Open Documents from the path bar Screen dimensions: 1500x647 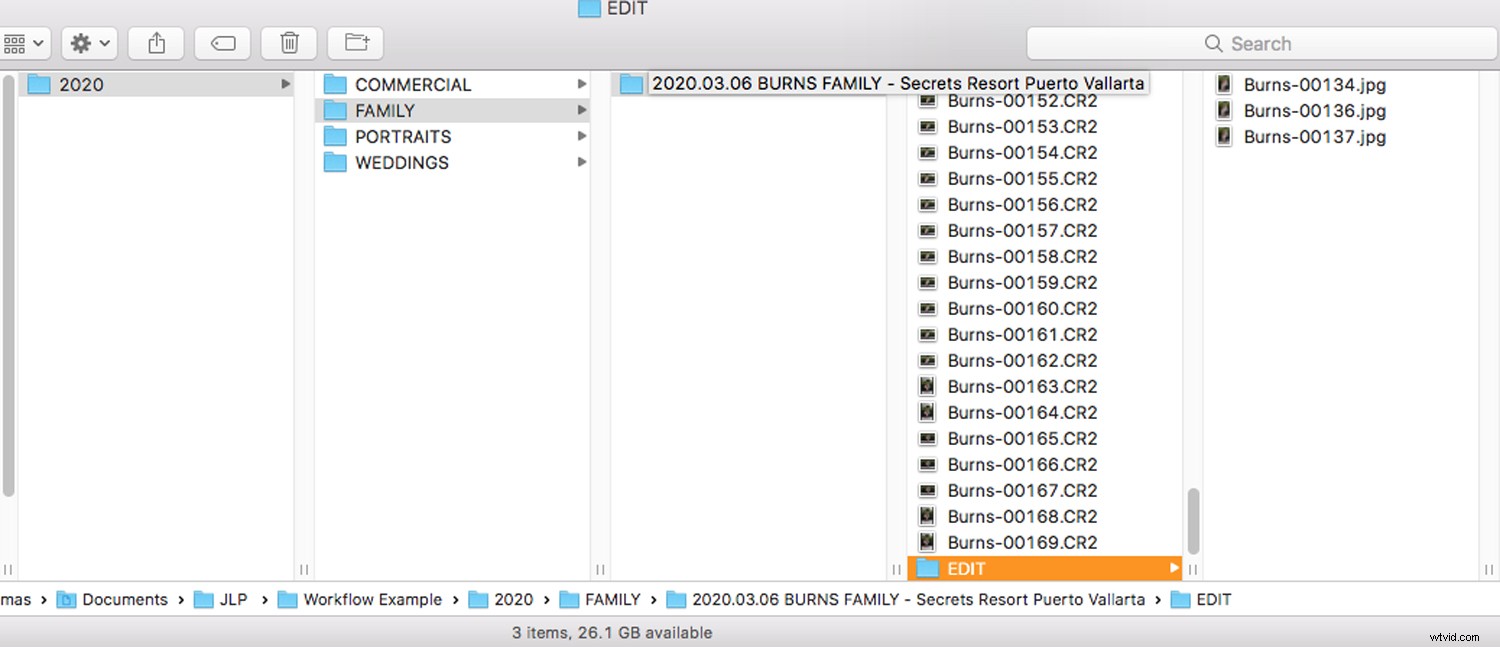(x=125, y=599)
